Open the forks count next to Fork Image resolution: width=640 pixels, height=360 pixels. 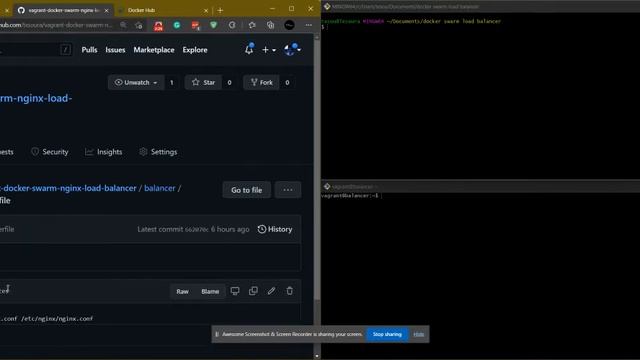click(287, 82)
